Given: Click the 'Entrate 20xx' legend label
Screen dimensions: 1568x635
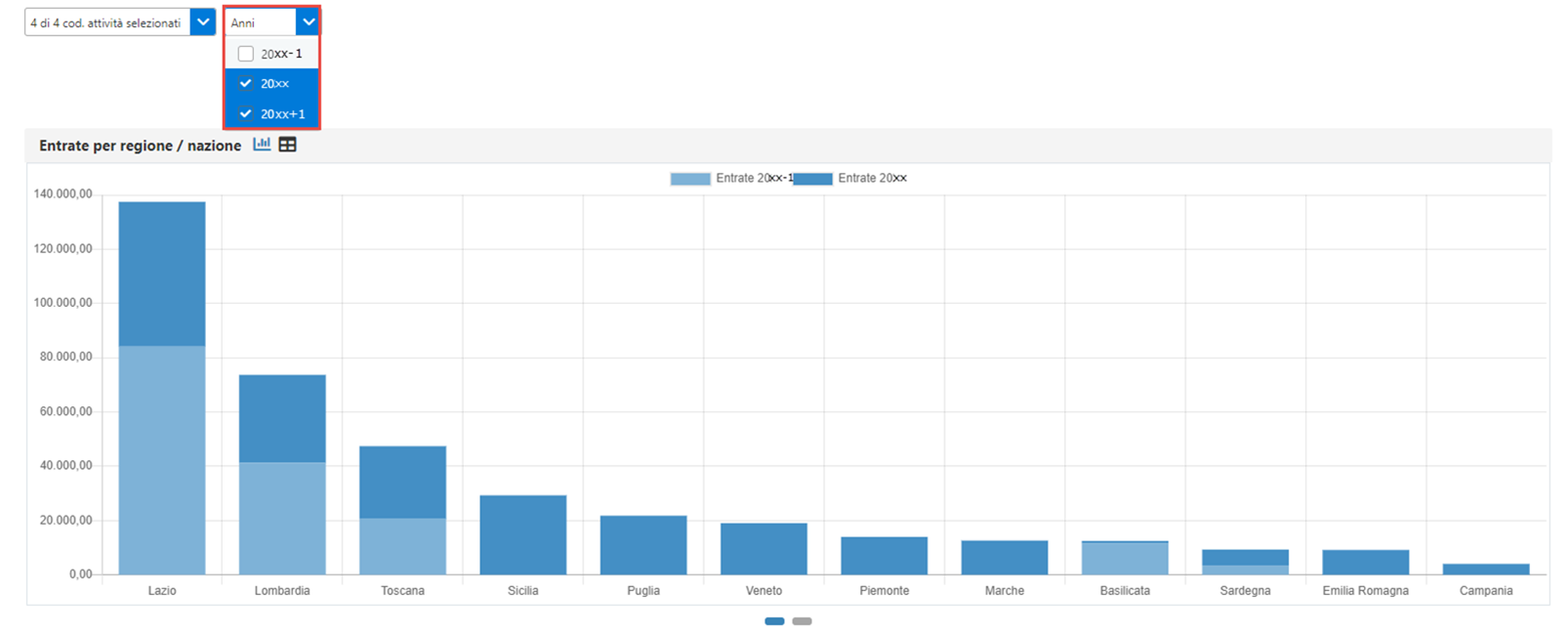Looking at the screenshot, I should (x=872, y=179).
